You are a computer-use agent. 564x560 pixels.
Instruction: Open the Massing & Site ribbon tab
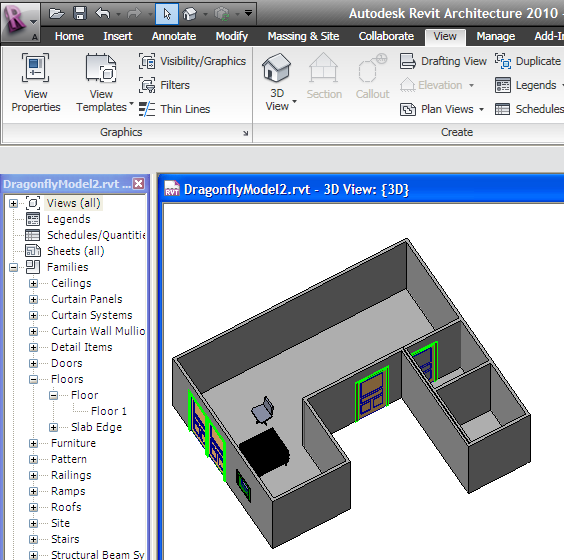303,36
